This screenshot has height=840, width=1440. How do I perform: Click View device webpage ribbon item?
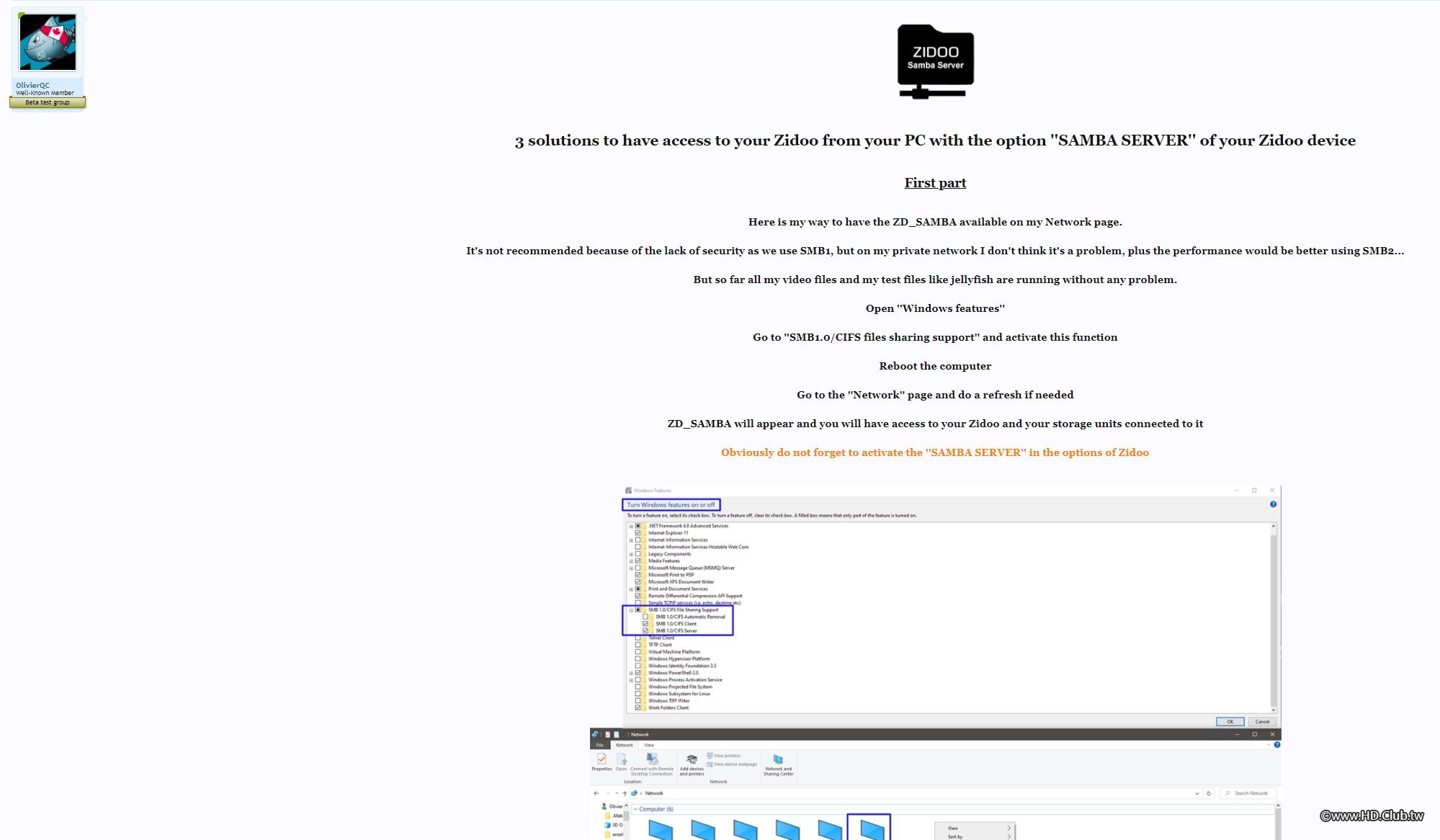pyautogui.click(x=732, y=764)
